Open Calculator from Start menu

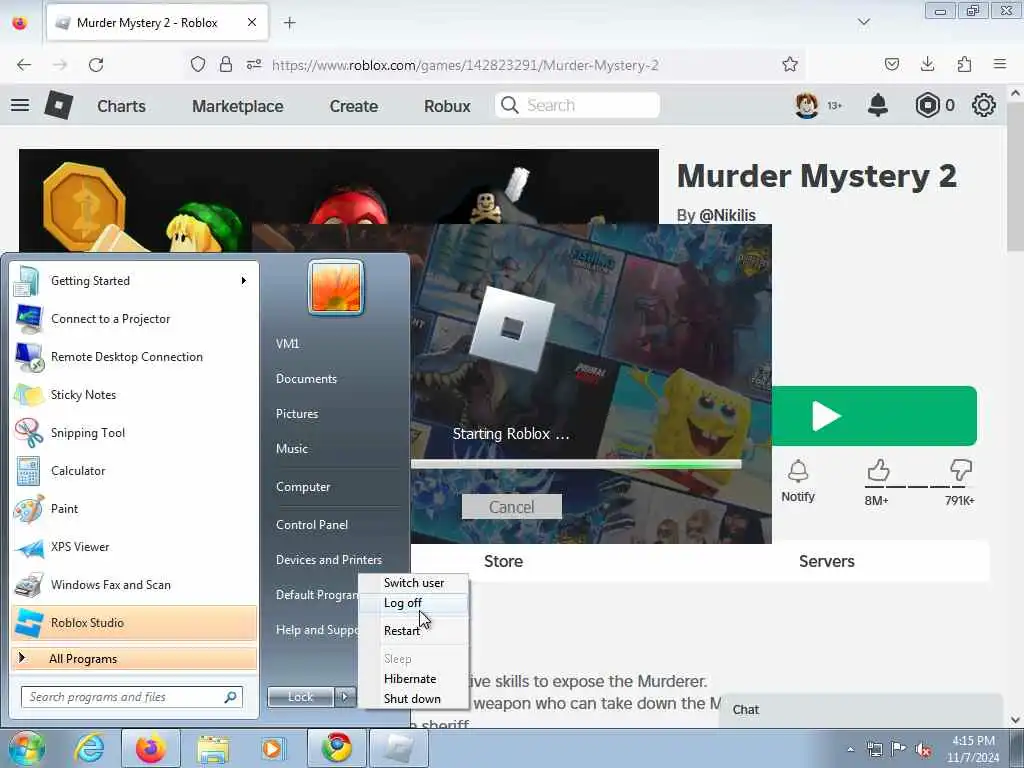tap(134, 471)
